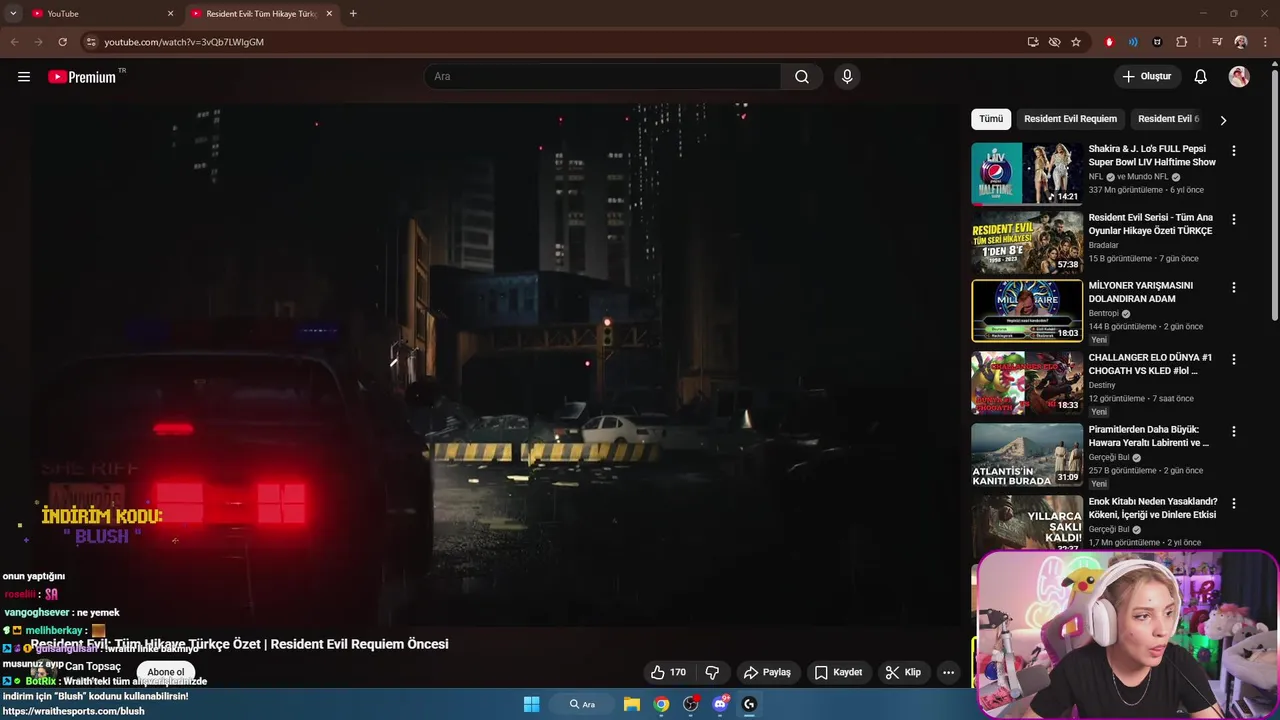
Task: Open options for Enok Kitabı video
Action: click(1233, 503)
